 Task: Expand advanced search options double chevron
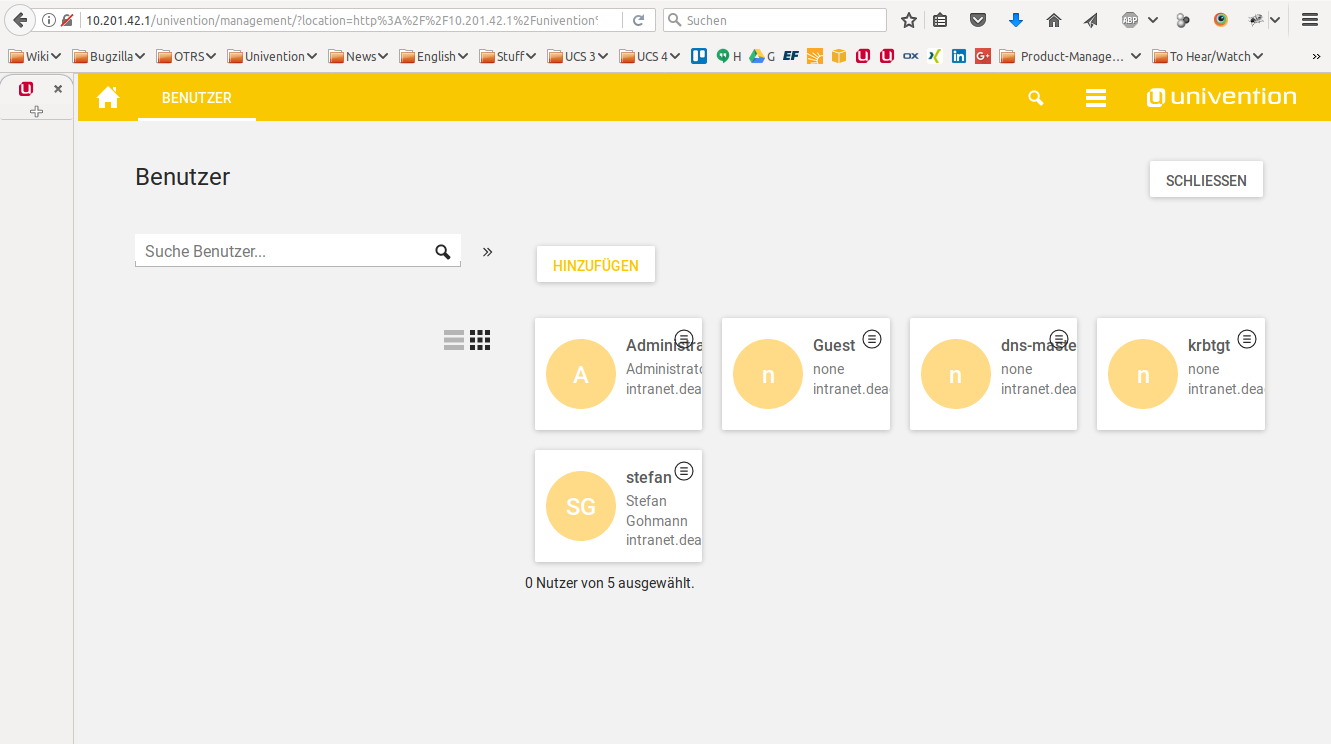[x=488, y=252]
